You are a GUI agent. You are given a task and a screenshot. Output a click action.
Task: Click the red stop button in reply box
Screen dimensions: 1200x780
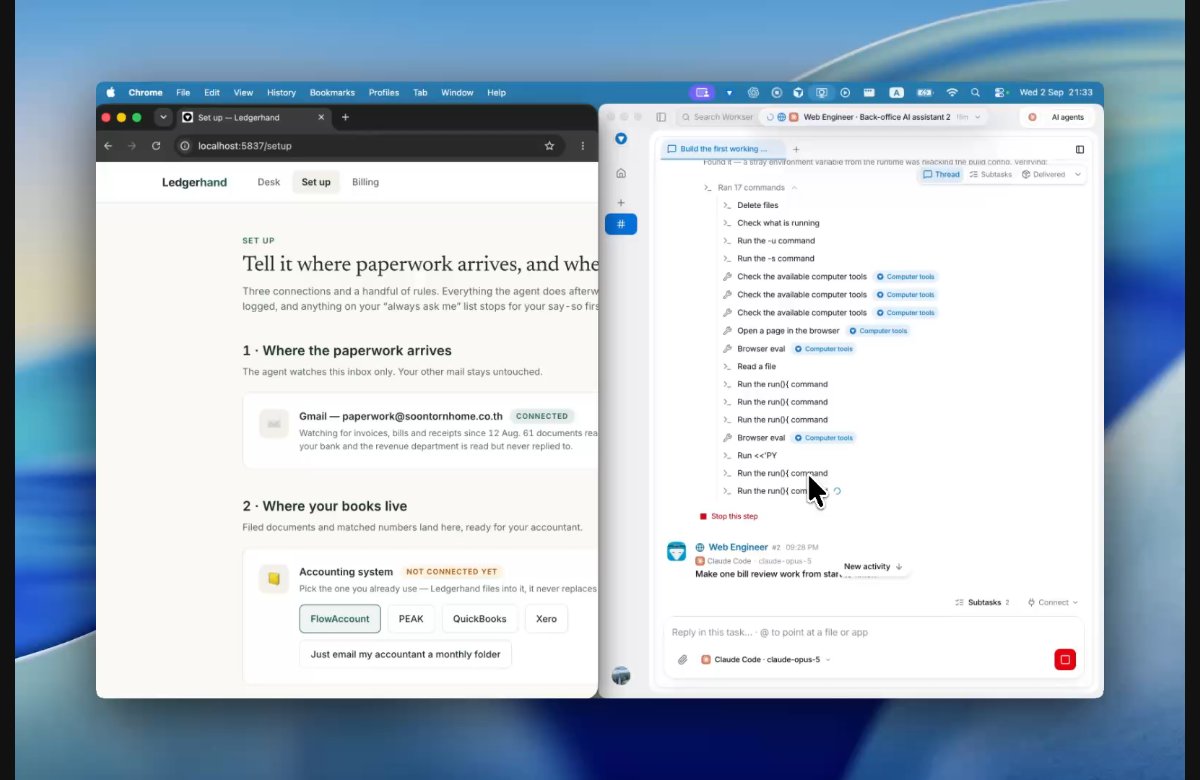1065,660
